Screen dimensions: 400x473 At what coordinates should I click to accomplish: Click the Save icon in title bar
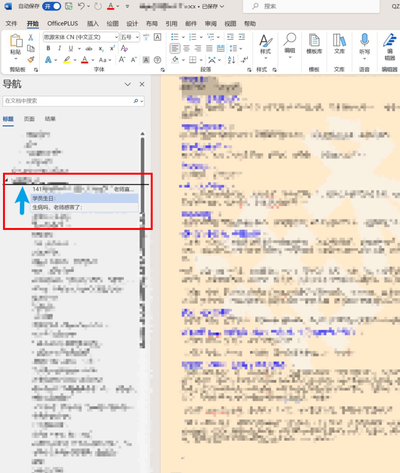coord(69,6)
